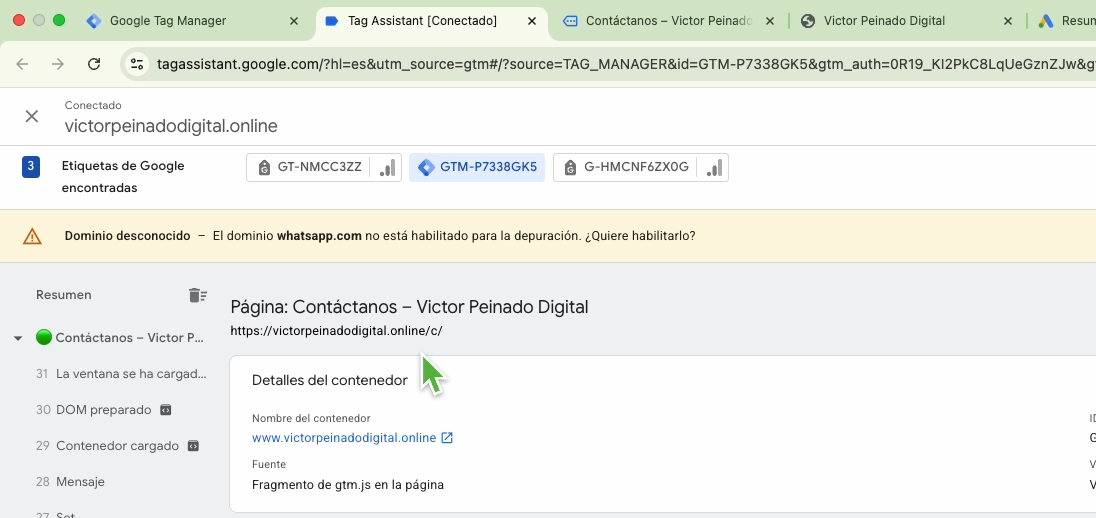This screenshot has width=1096, height=518.
Task: Go back in browser history
Action: coord(22,64)
